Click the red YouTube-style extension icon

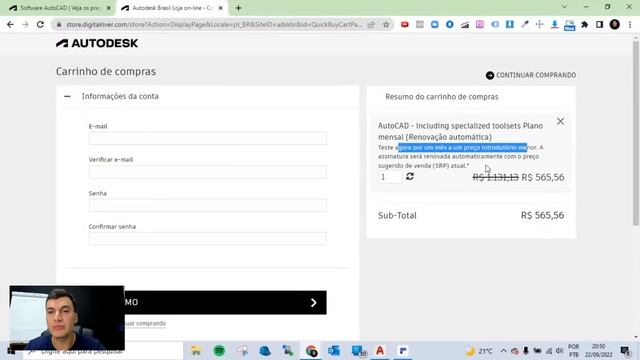(x=404, y=24)
